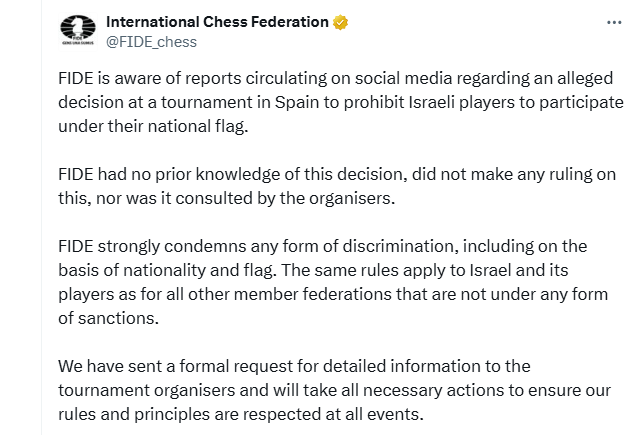Click the @FIDE_chess handle
627x435 pixels.
[151, 42]
